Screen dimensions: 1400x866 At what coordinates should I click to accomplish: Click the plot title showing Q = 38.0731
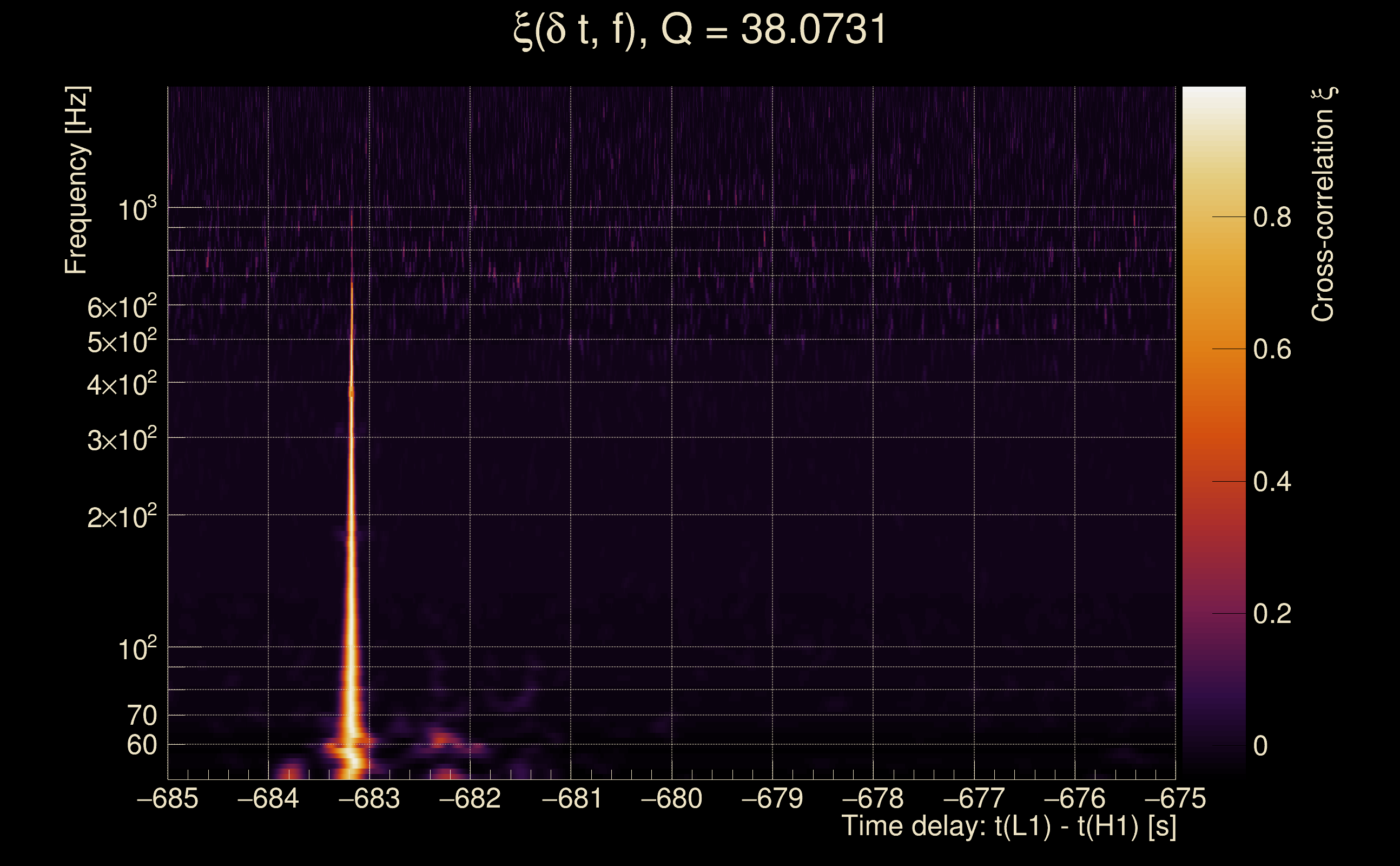pyautogui.click(x=699, y=30)
